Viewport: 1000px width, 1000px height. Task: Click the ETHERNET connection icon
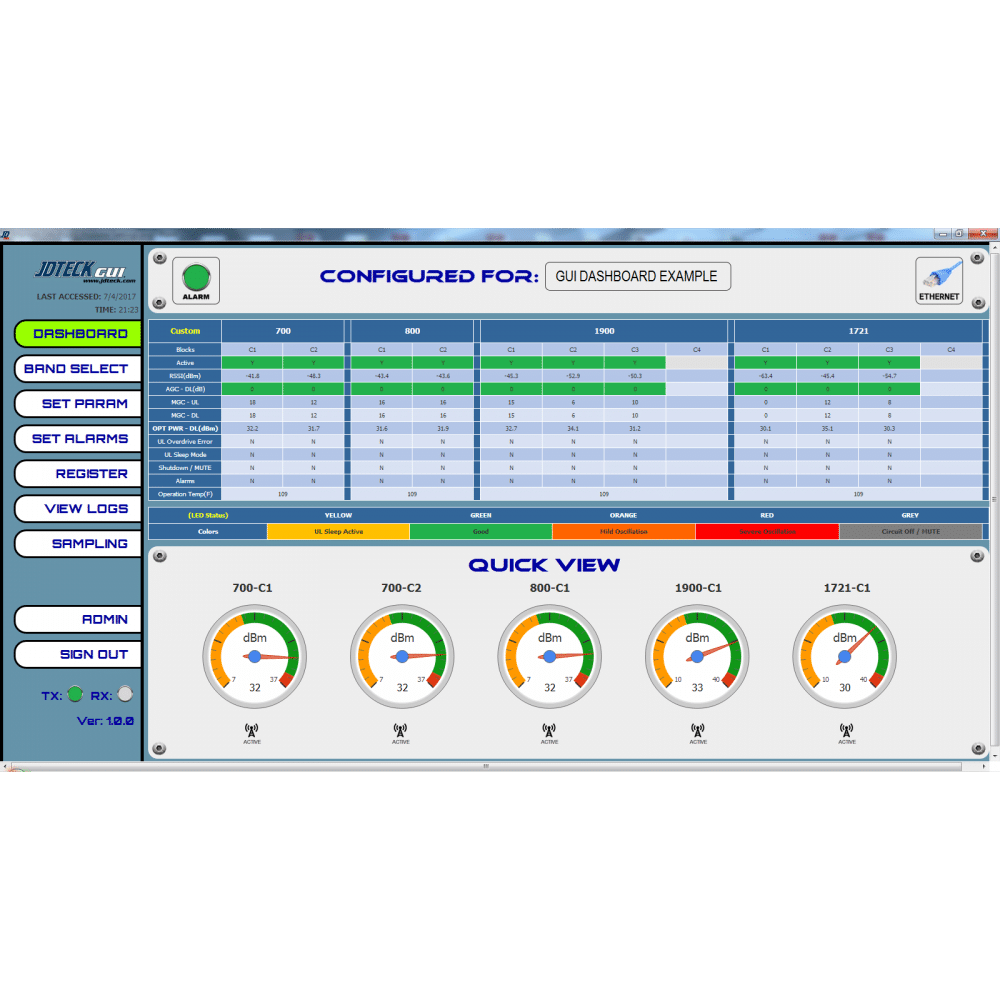point(939,280)
